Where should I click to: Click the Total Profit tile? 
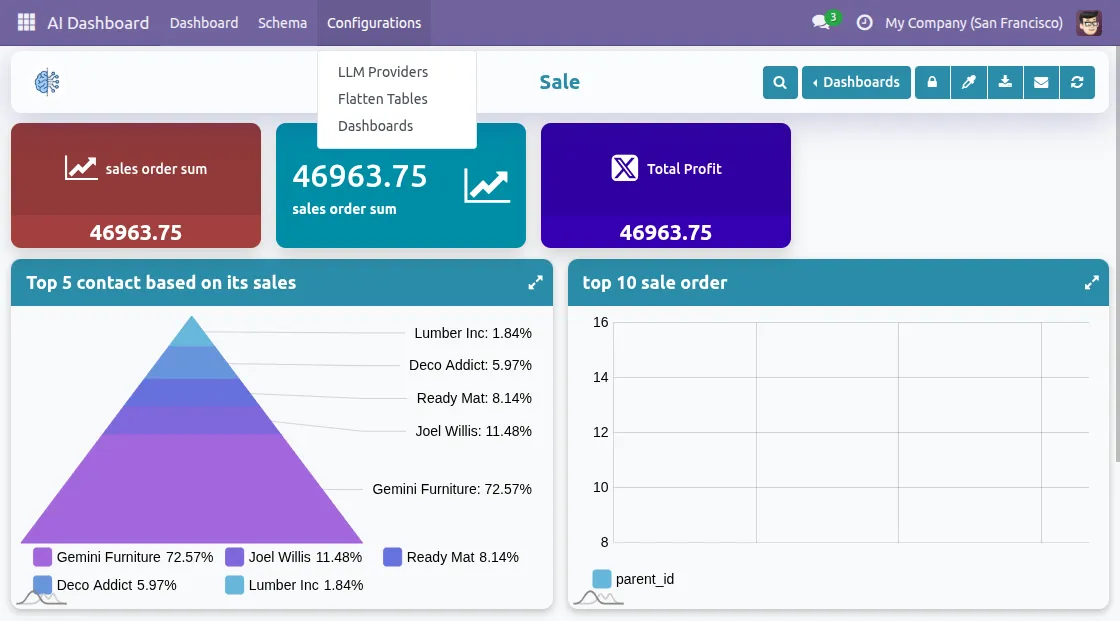(x=666, y=185)
